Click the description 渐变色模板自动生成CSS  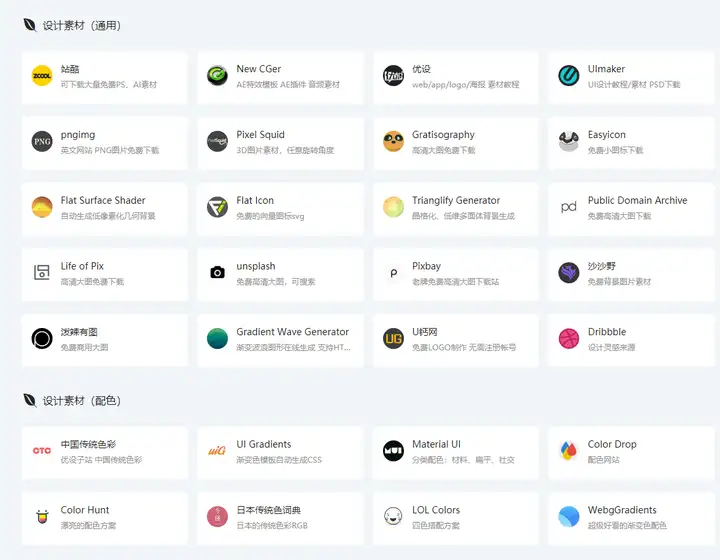click(279, 459)
